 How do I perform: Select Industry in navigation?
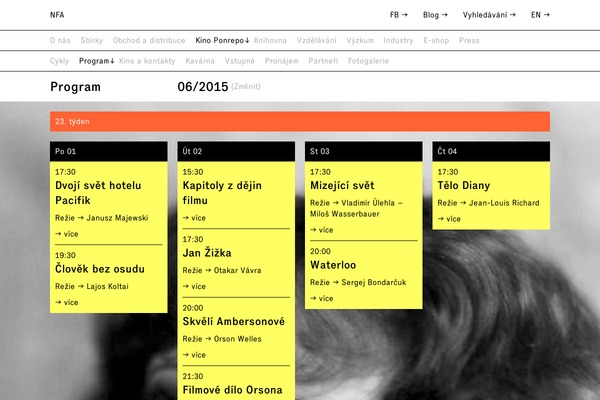point(398,40)
